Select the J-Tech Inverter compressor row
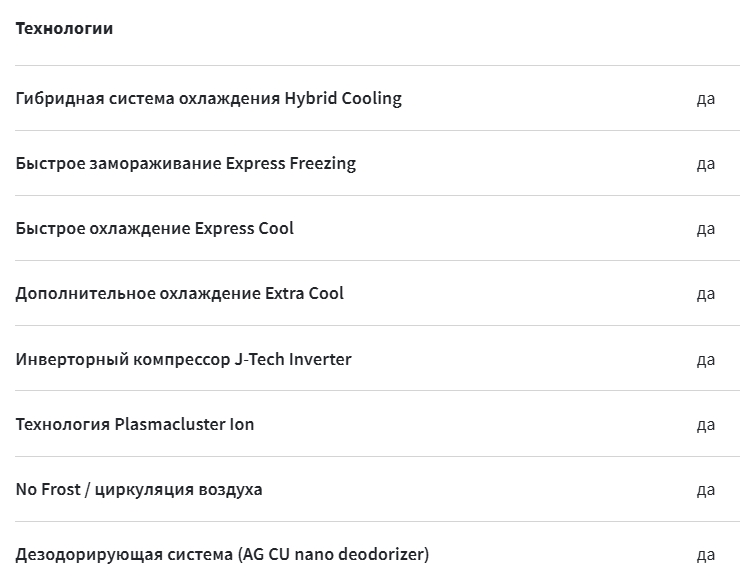Image resolution: width=740 pixels, height=583 pixels. click(377, 358)
